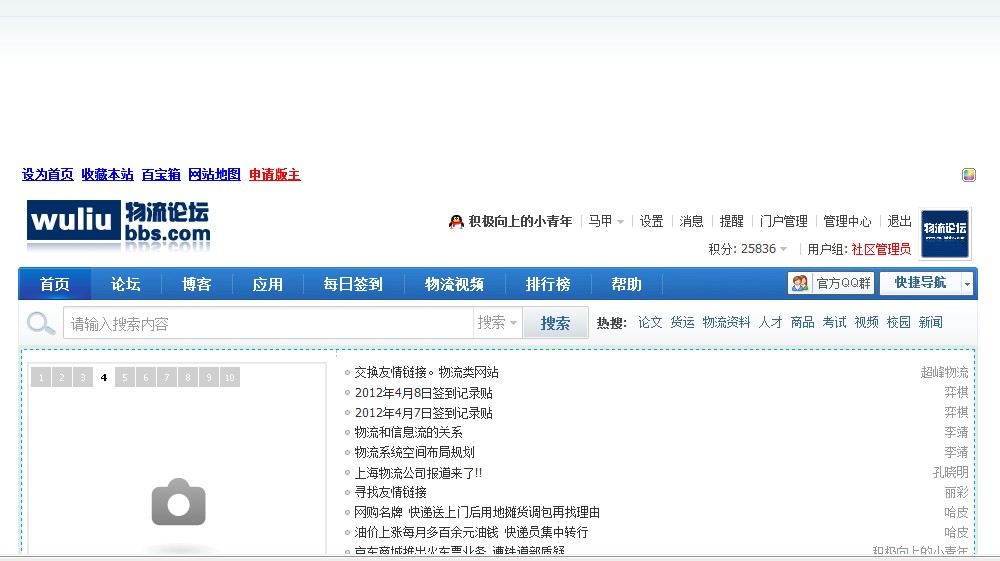This screenshot has width=1000, height=561.
Task: Click the 百宝箱 link
Action: pos(161,175)
